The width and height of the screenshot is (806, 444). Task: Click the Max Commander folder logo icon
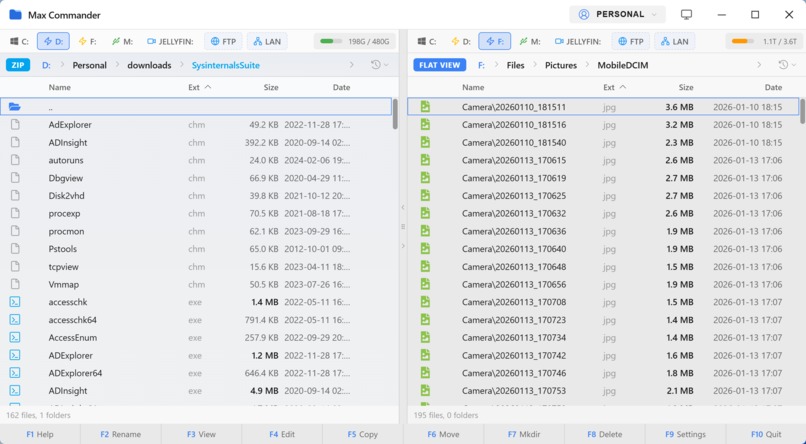point(15,14)
